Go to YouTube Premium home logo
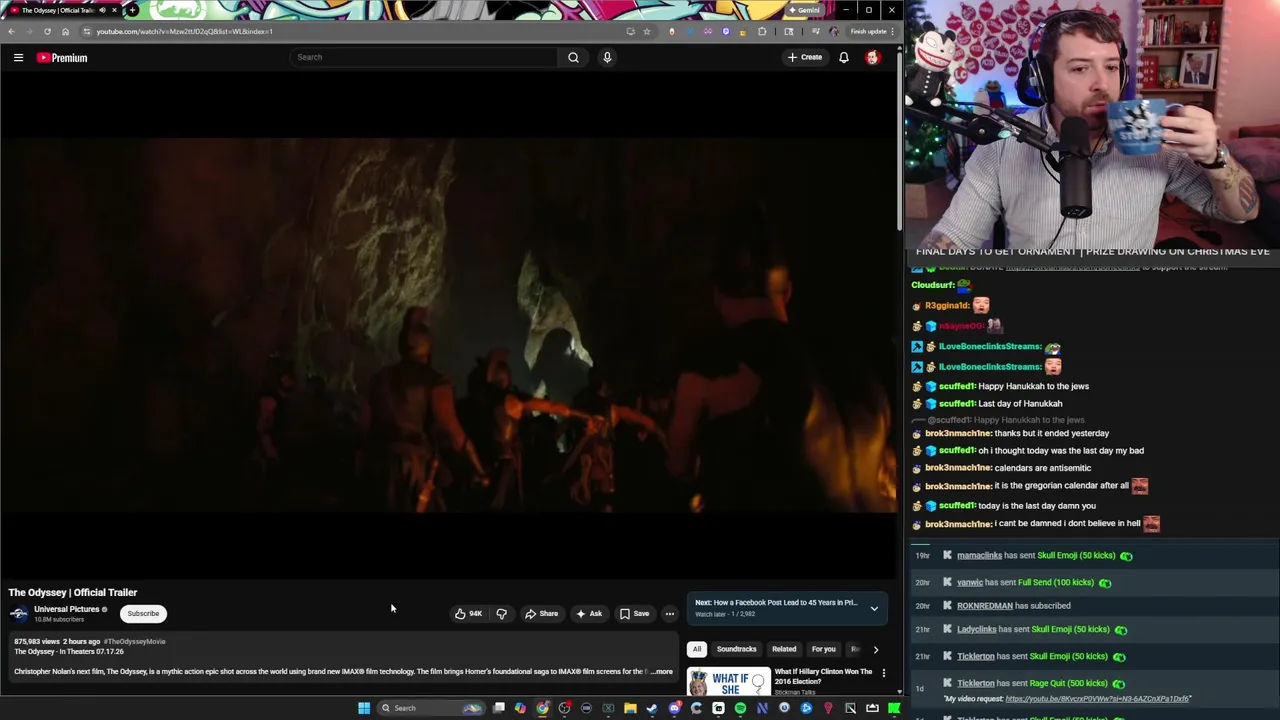This screenshot has height=720, width=1280. 62,58
